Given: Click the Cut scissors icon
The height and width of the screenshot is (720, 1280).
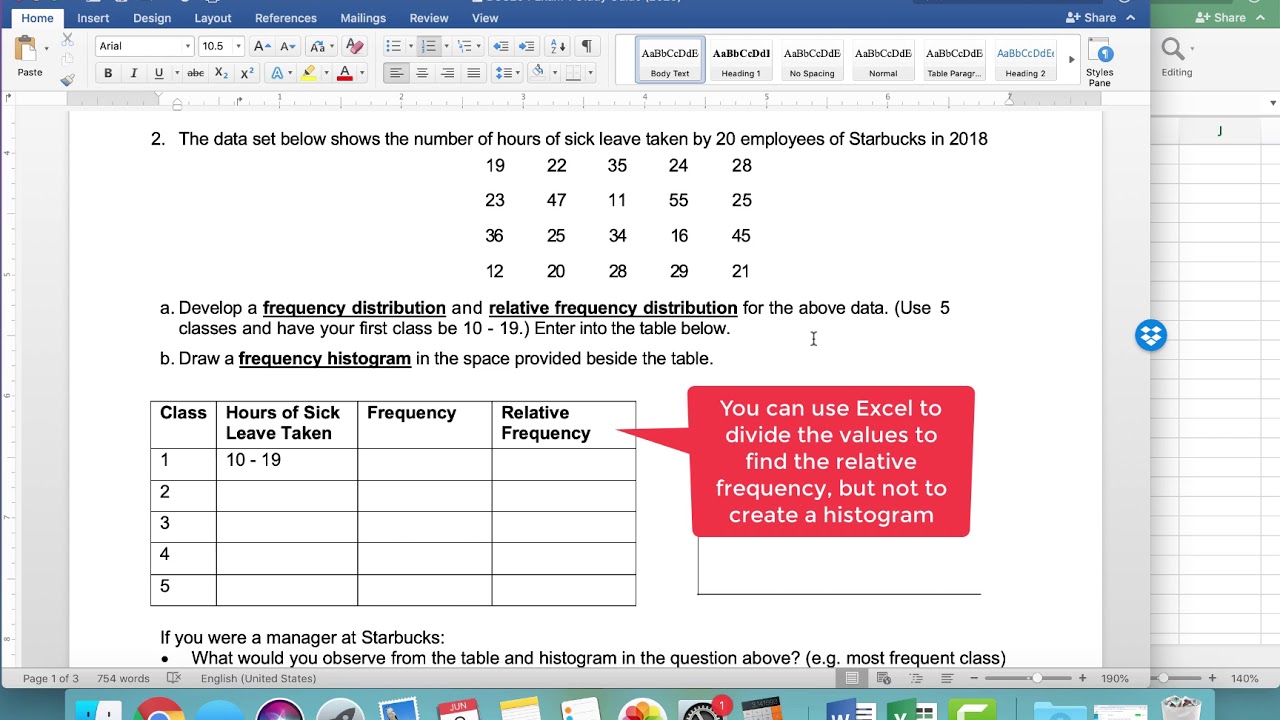Looking at the screenshot, I should [x=67, y=39].
